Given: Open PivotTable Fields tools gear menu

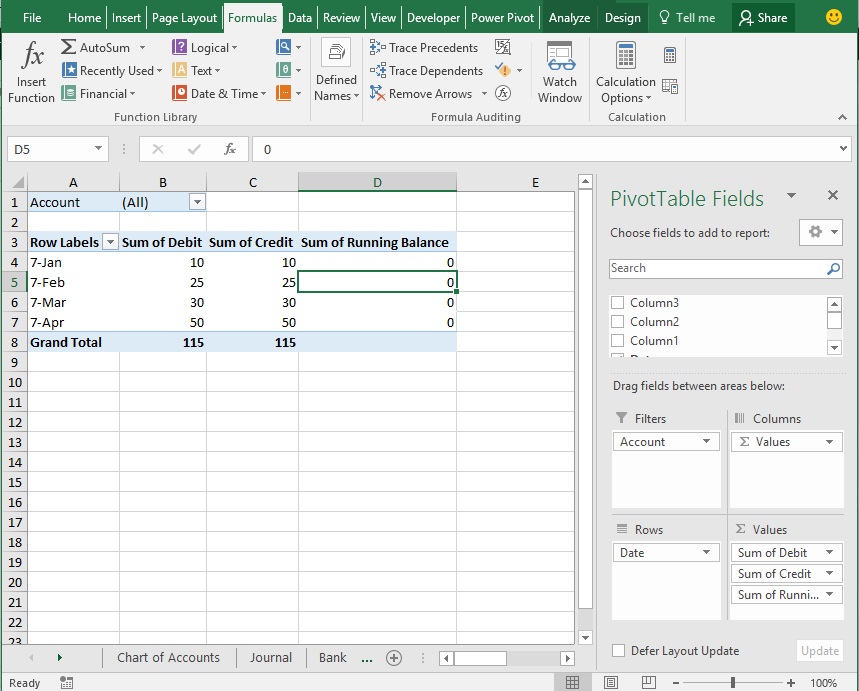Looking at the screenshot, I should (x=821, y=232).
